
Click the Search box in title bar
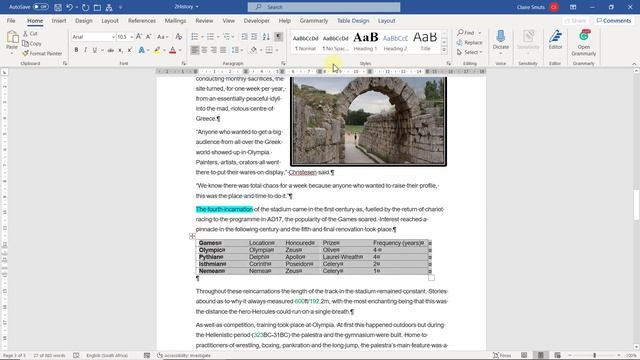(324, 7)
